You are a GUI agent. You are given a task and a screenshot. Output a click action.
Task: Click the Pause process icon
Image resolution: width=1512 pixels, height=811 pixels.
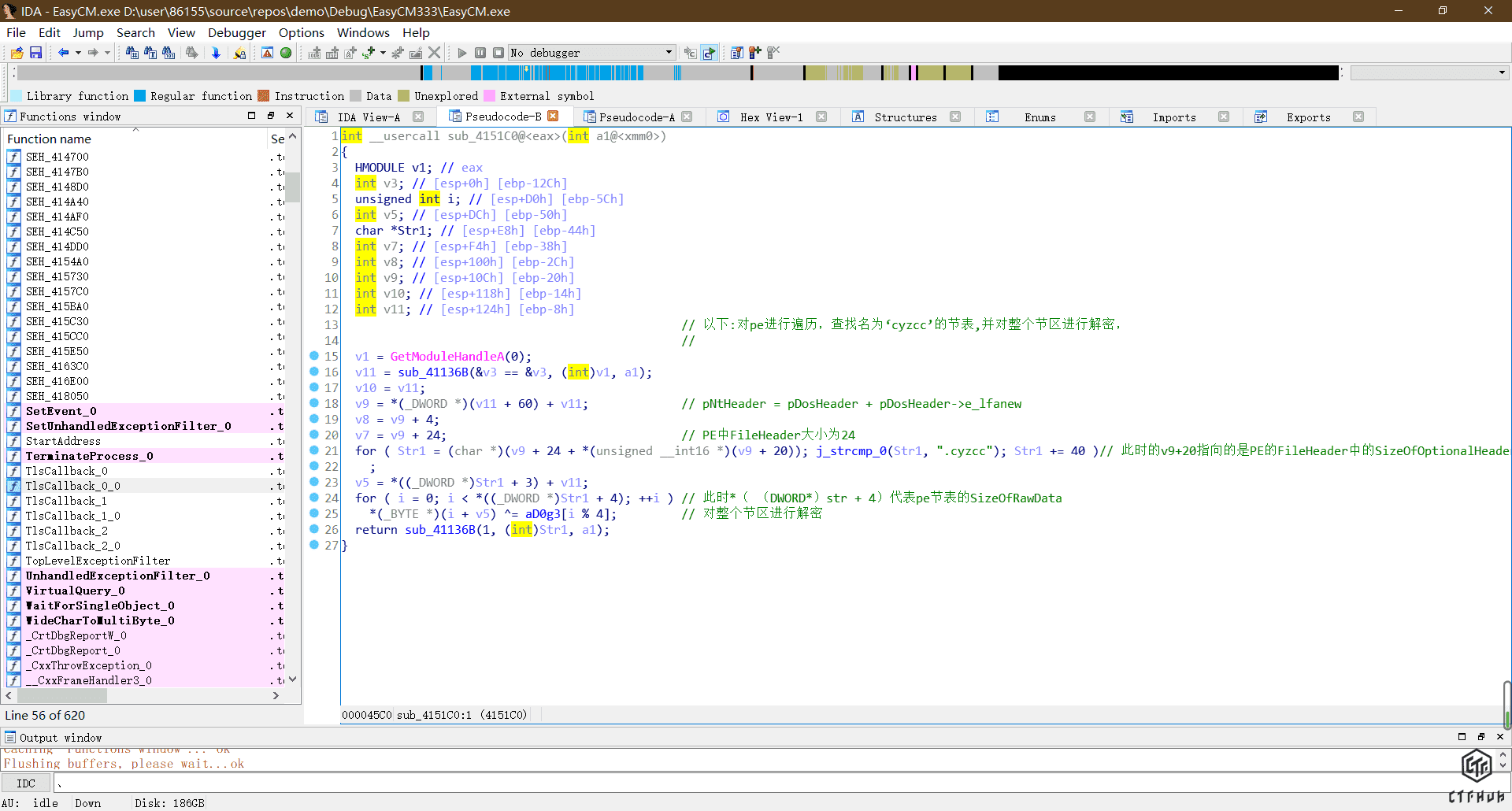[480, 53]
